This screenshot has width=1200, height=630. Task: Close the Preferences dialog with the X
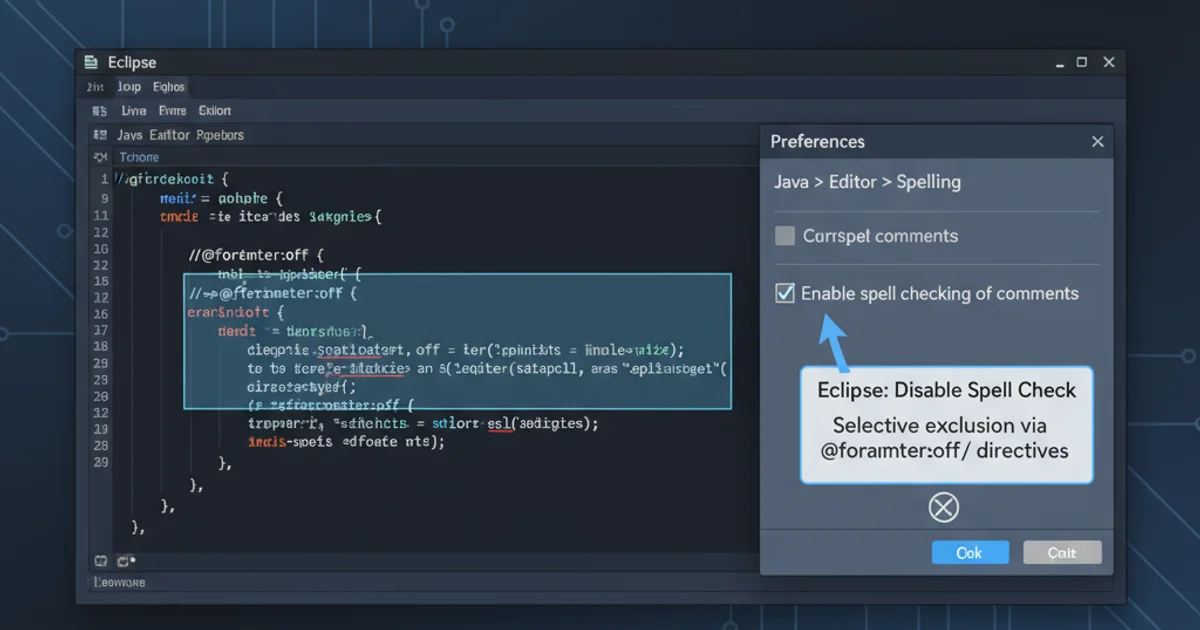pos(1097,142)
